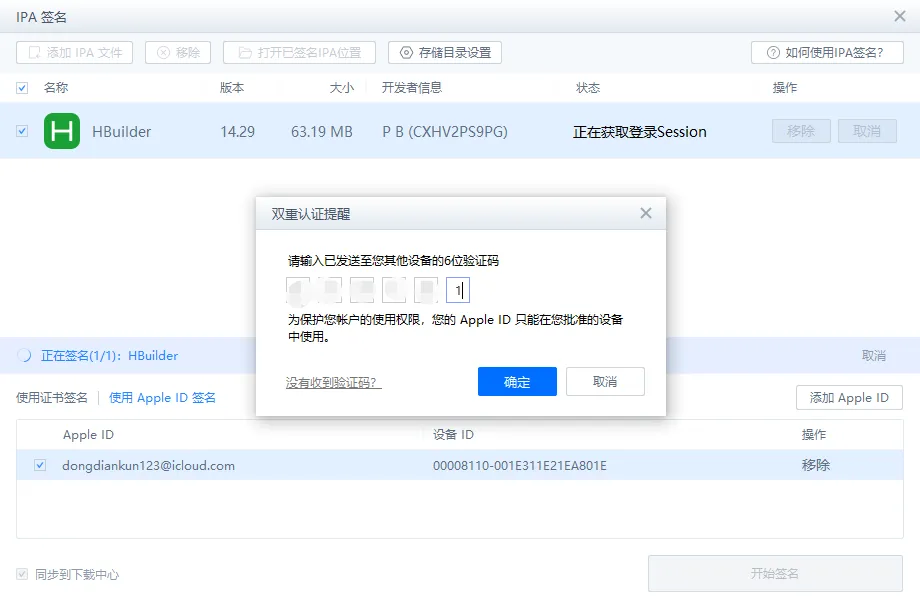Click the 移除 button in HBuilder row

tap(801, 131)
